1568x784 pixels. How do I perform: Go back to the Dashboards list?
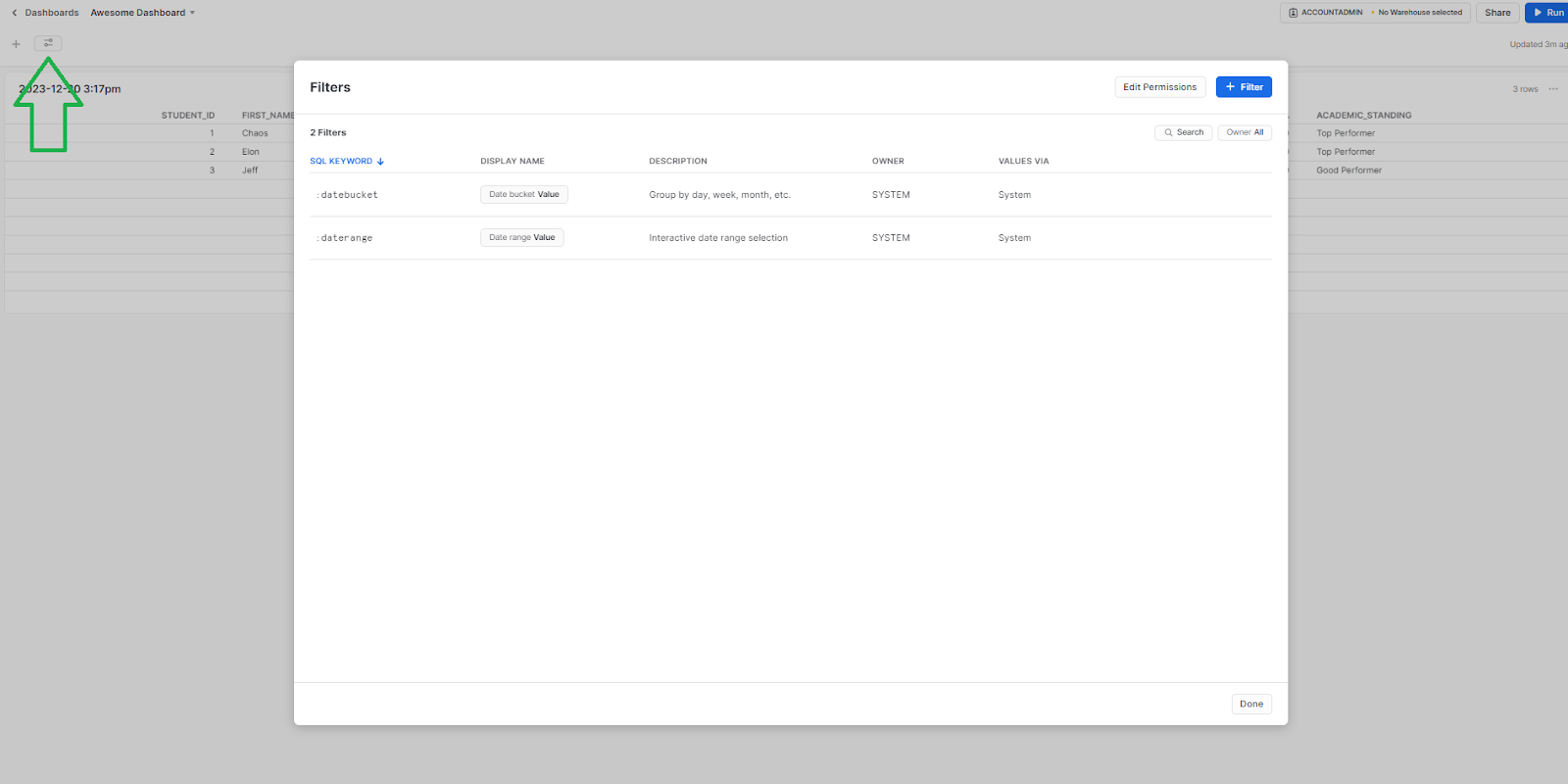(x=52, y=13)
